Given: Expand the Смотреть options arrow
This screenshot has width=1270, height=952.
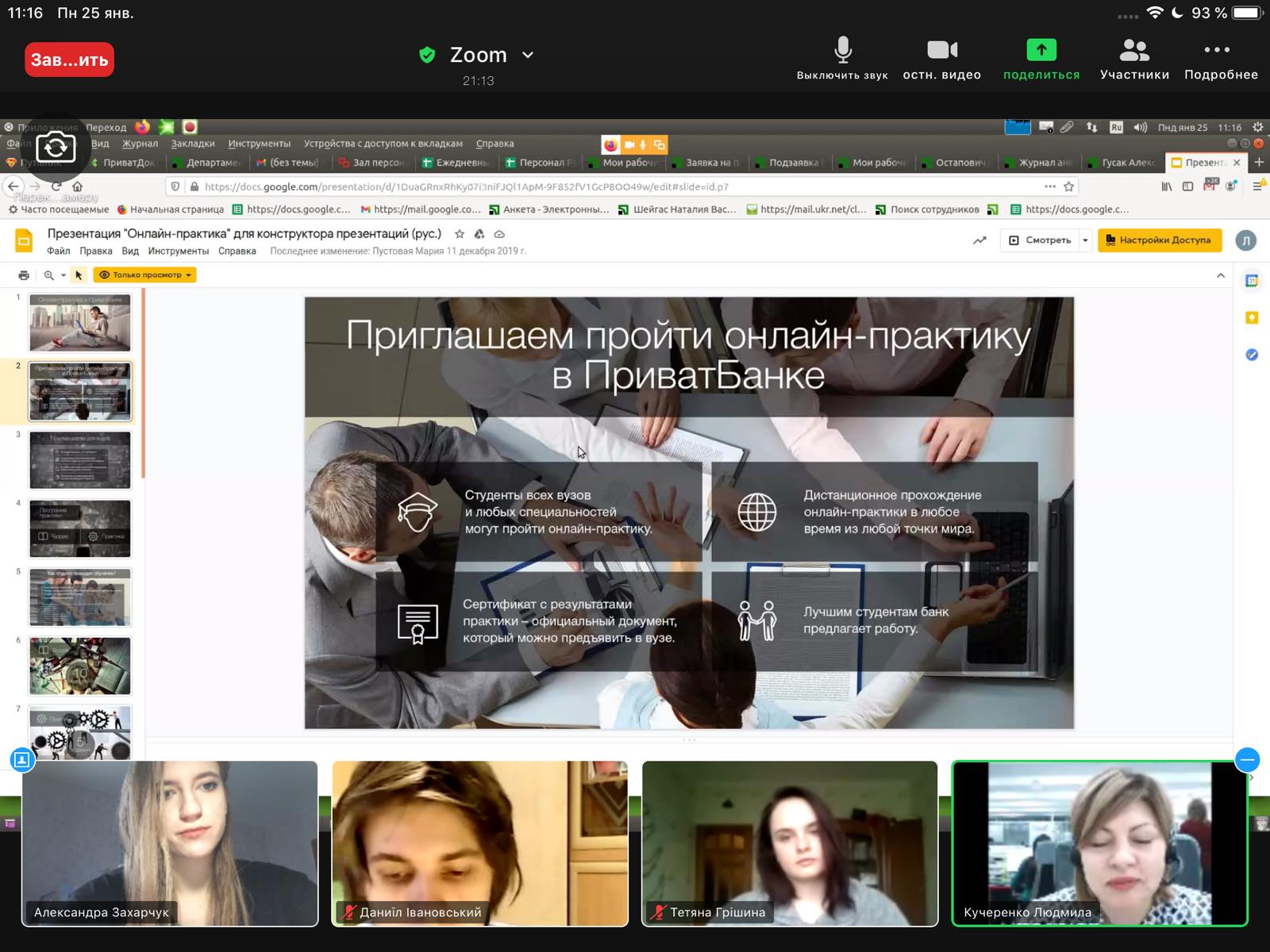Looking at the screenshot, I should 1085,240.
